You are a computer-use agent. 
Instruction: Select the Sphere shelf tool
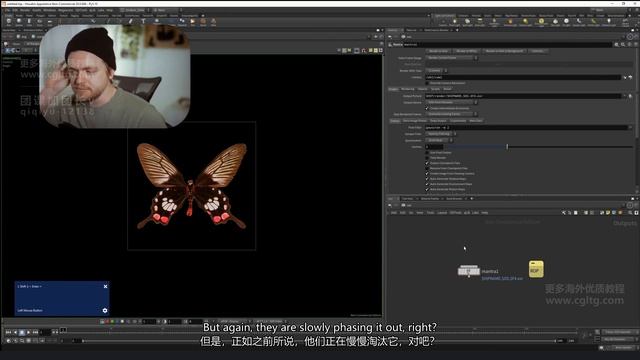coord(19,22)
